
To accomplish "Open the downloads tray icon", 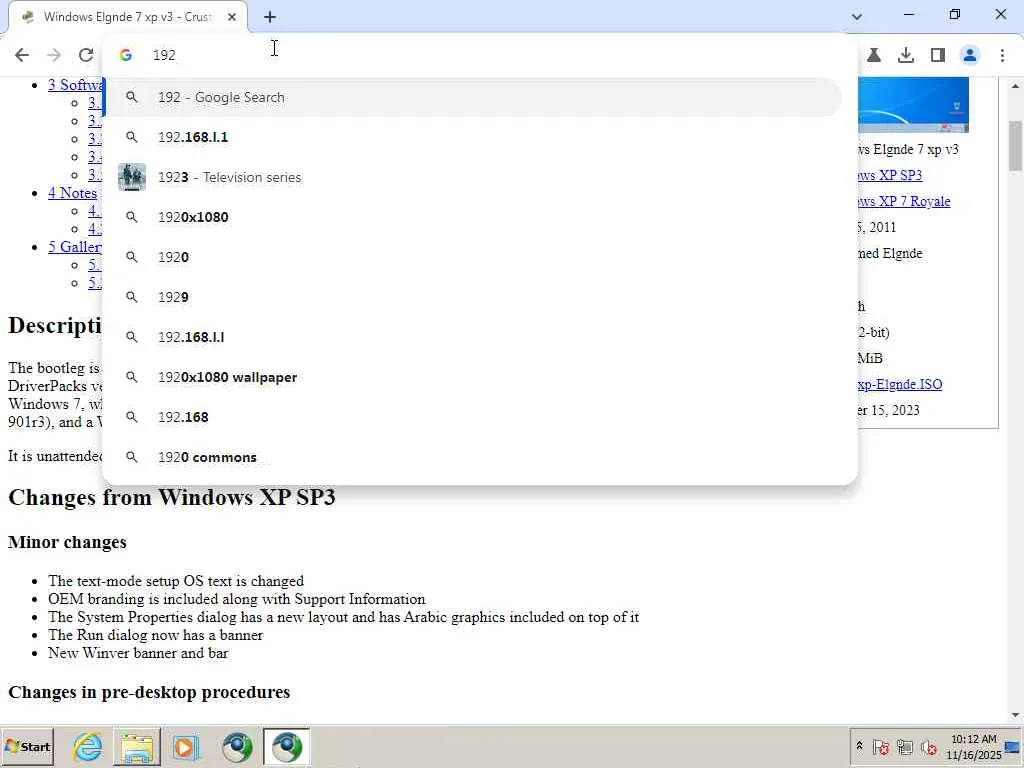I will click(906, 56).
